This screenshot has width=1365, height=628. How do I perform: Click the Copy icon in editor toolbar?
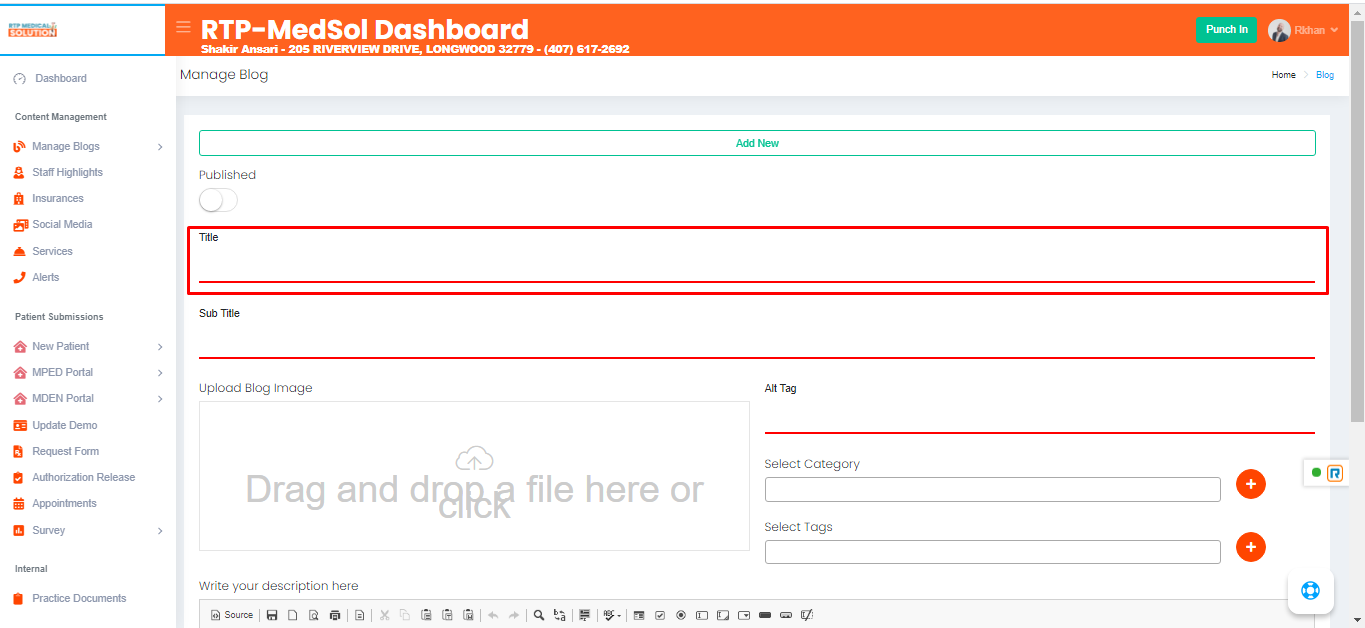click(x=404, y=615)
